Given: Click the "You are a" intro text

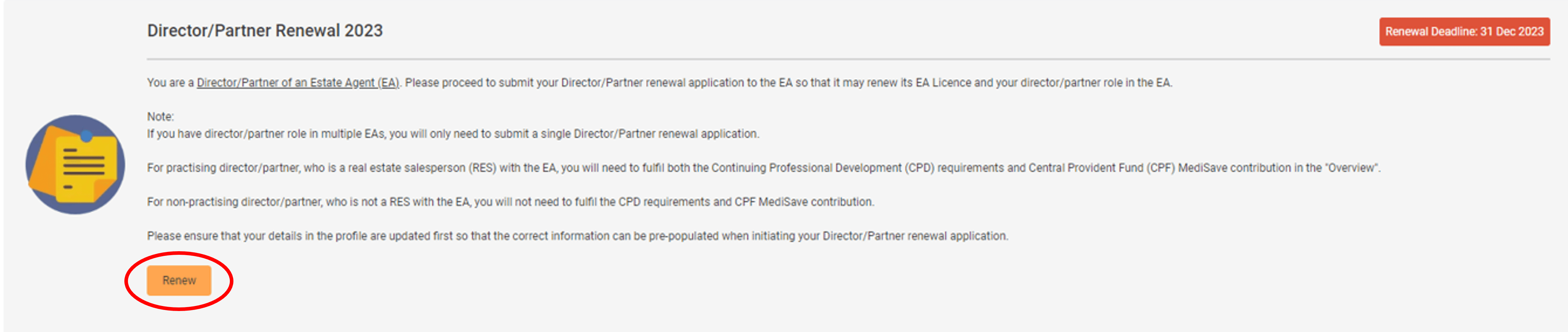Looking at the screenshot, I should (x=170, y=83).
